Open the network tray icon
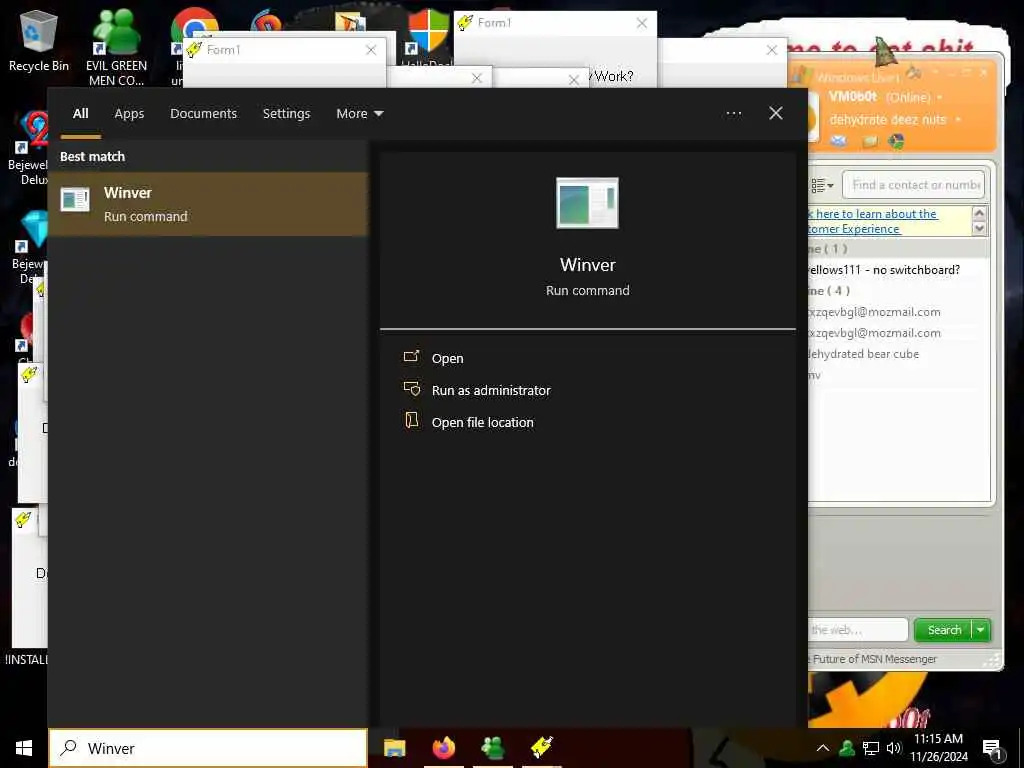The image size is (1024, 768). click(x=871, y=748)
